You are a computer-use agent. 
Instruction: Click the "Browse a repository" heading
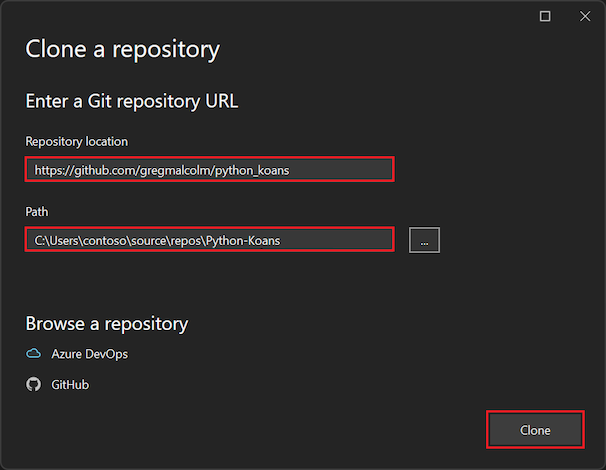106,323
